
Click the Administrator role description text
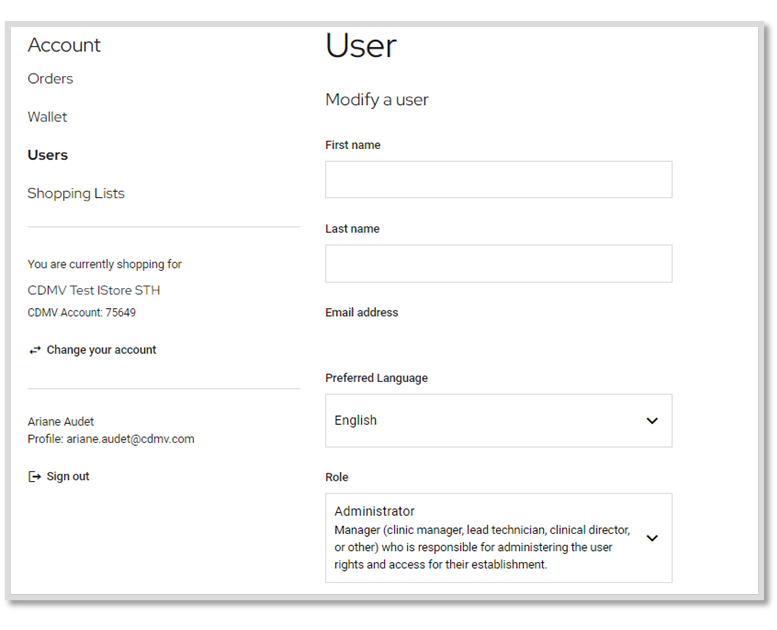pos(482,547)
